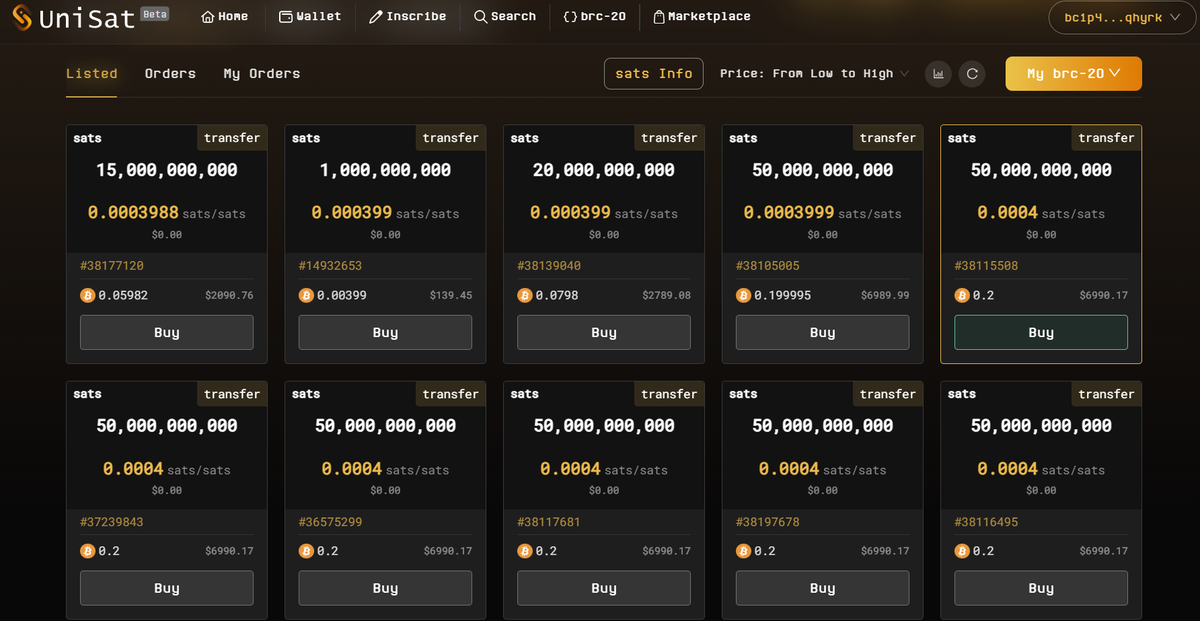
Task: Click the $2789.08 value
Action: pos(666,296)
